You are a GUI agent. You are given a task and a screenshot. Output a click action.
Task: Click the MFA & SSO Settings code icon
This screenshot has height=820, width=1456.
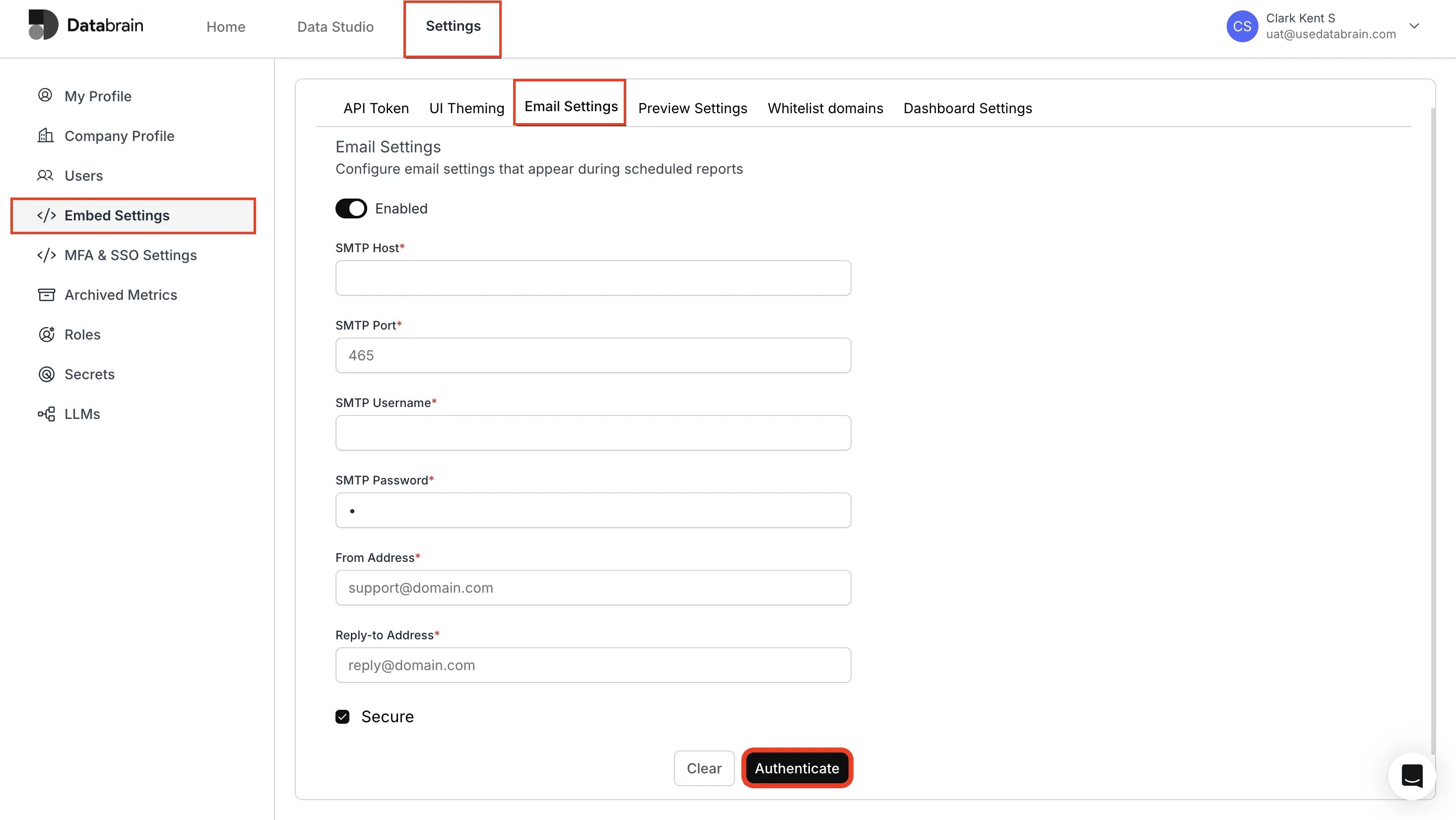(46, 255)
